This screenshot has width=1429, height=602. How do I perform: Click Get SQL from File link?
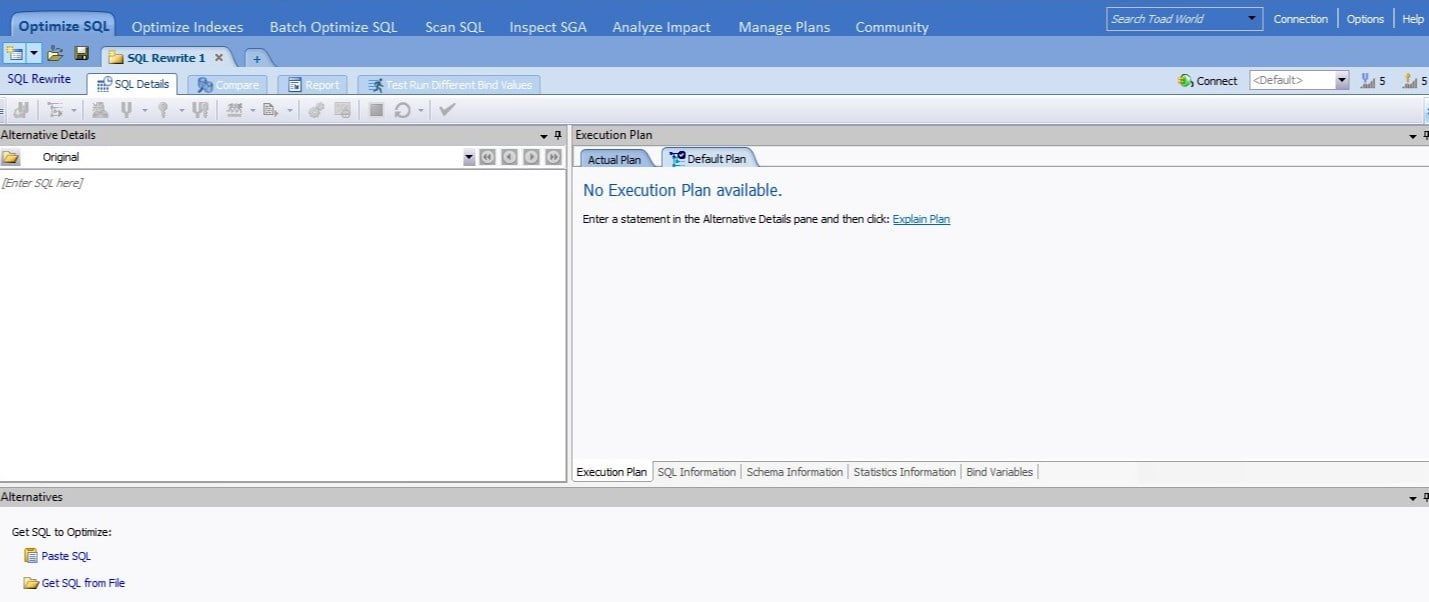(83, 583)
